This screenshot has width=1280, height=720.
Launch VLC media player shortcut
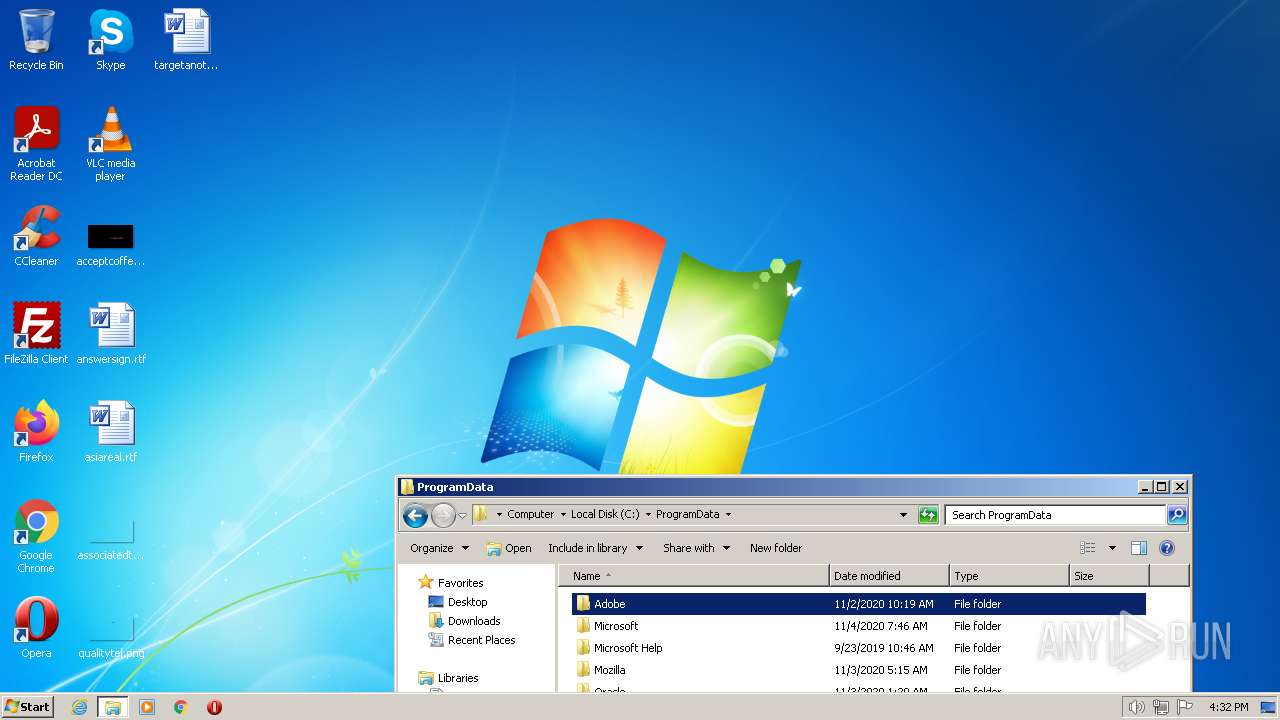(110, 144)
